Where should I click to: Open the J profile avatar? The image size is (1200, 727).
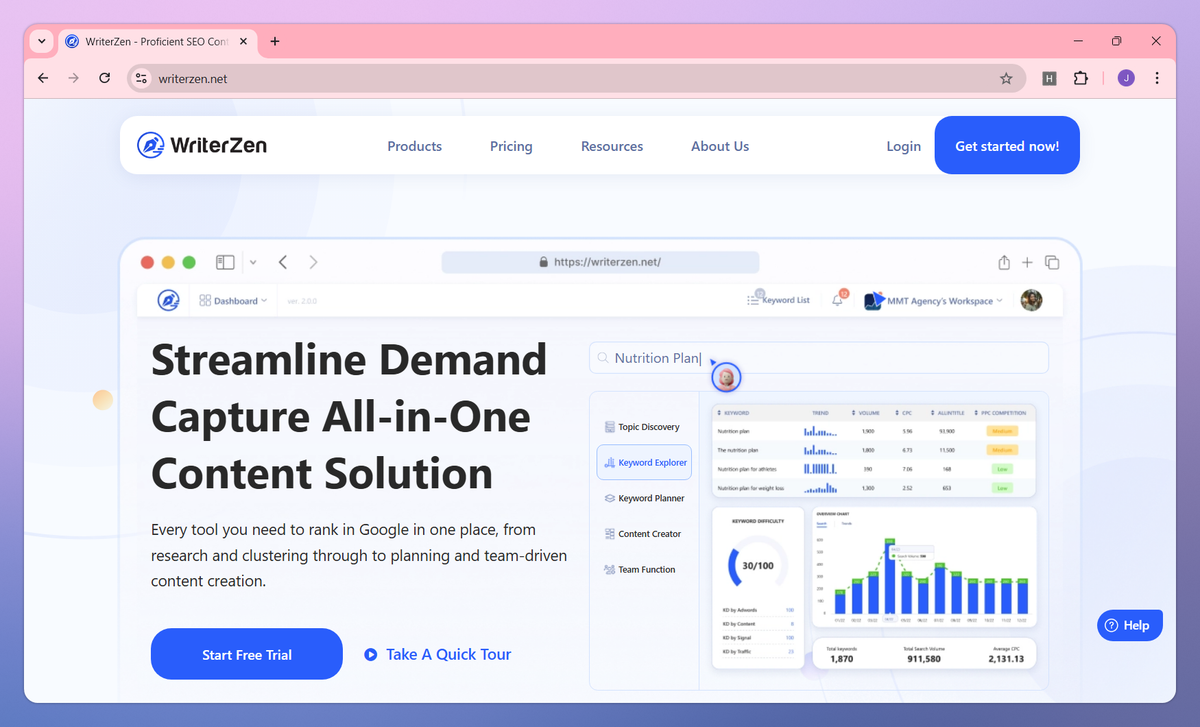point(1126,78)
